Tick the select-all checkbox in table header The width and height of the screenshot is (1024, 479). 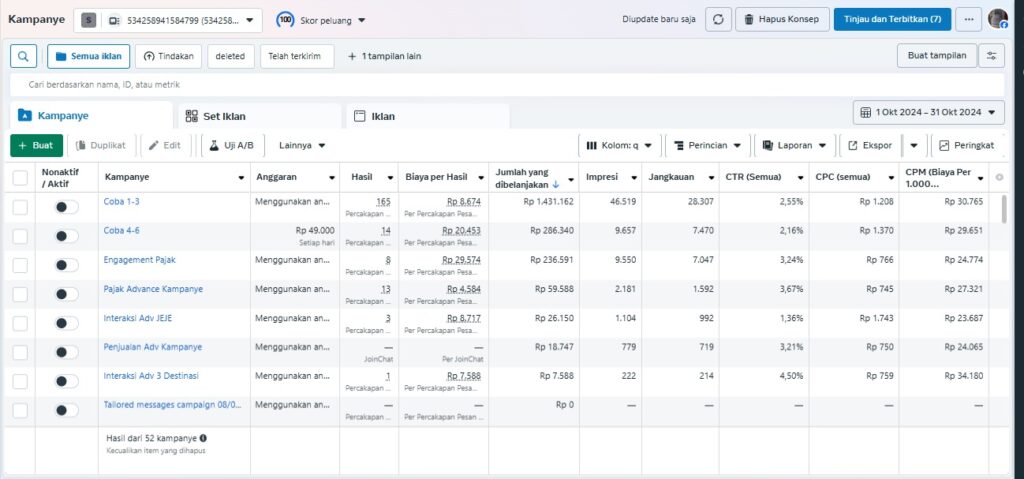click(x=20, y=178)
